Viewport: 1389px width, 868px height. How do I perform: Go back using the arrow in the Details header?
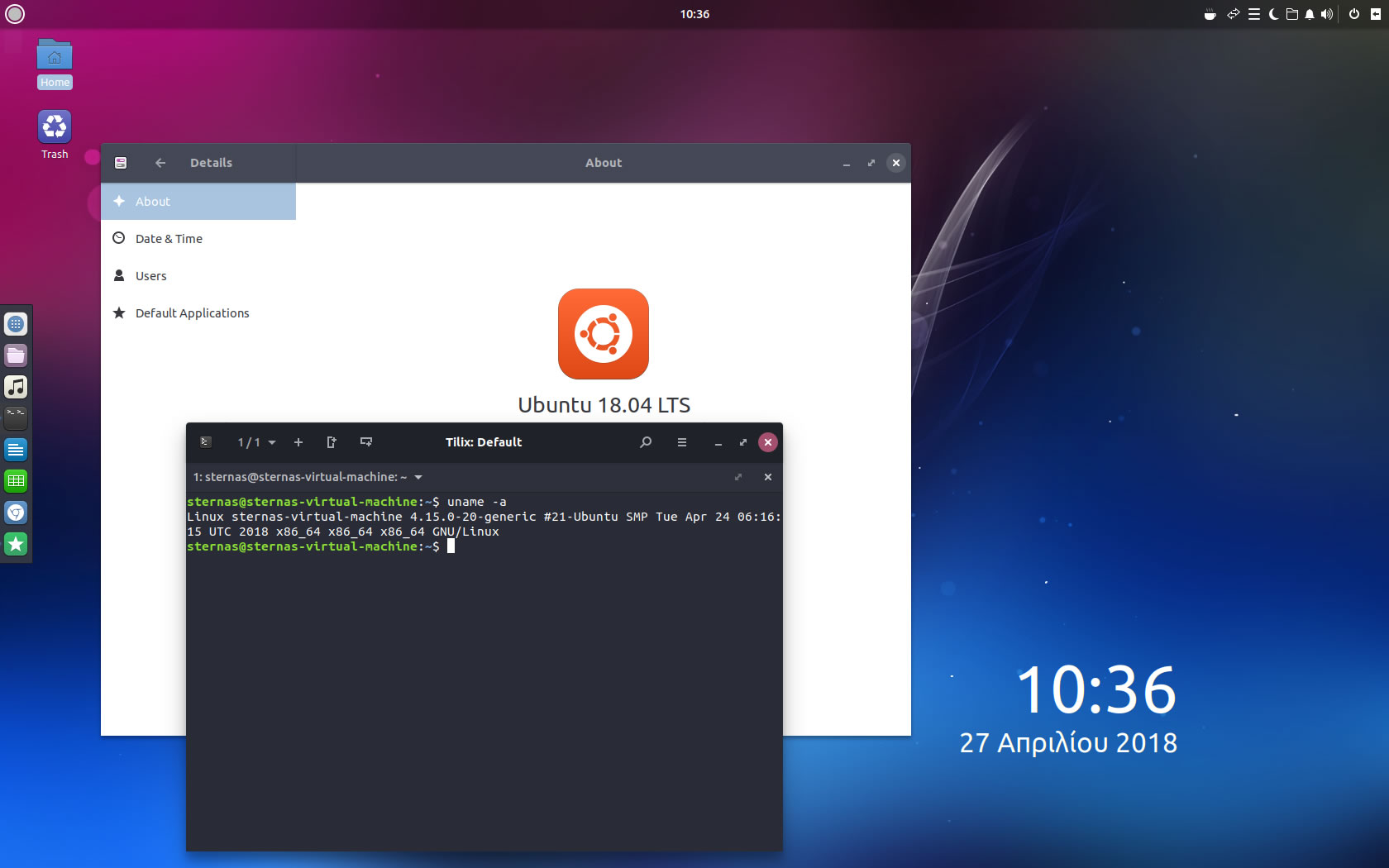(x=160, y=163)
